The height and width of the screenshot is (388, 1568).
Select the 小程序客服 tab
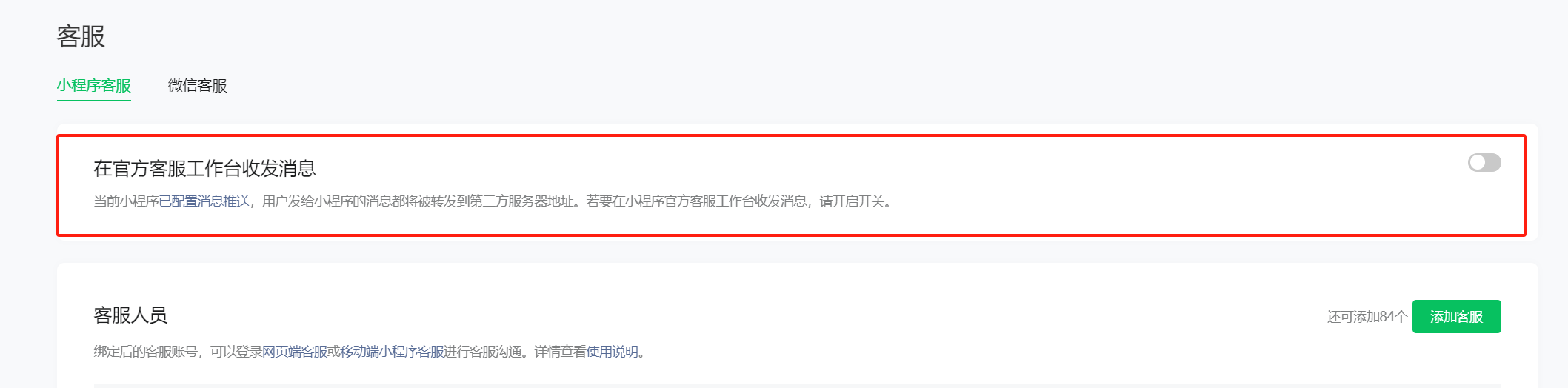pyautogui.click(x=94, y=86)
